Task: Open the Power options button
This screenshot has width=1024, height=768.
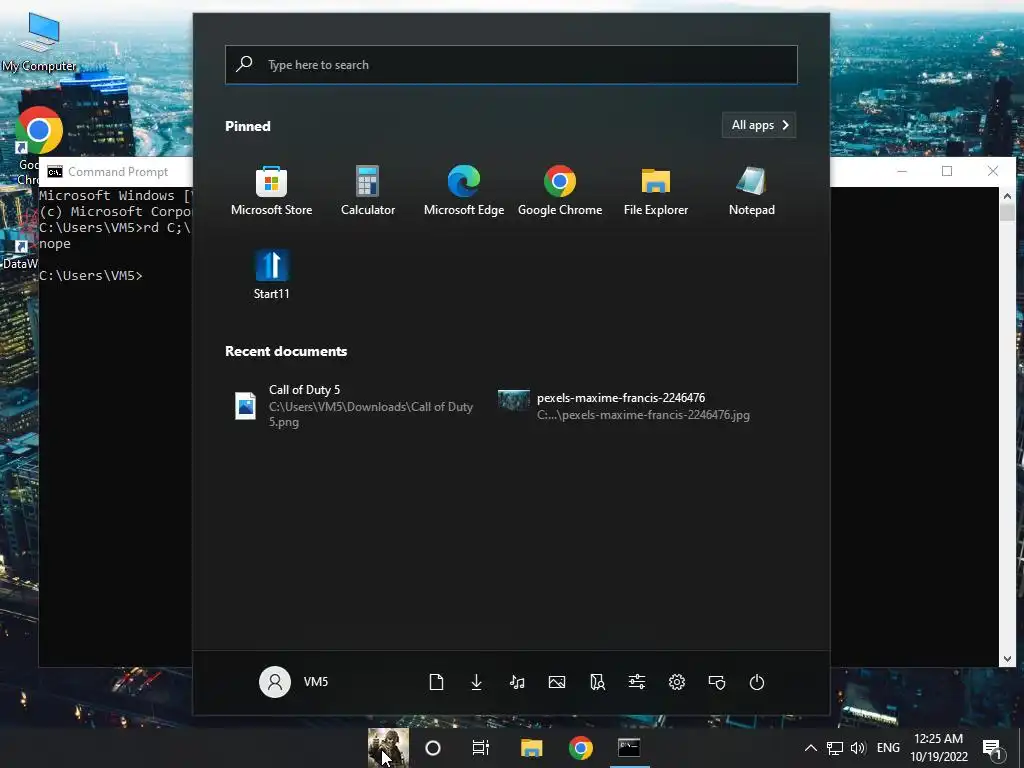Action: (757, 682)
